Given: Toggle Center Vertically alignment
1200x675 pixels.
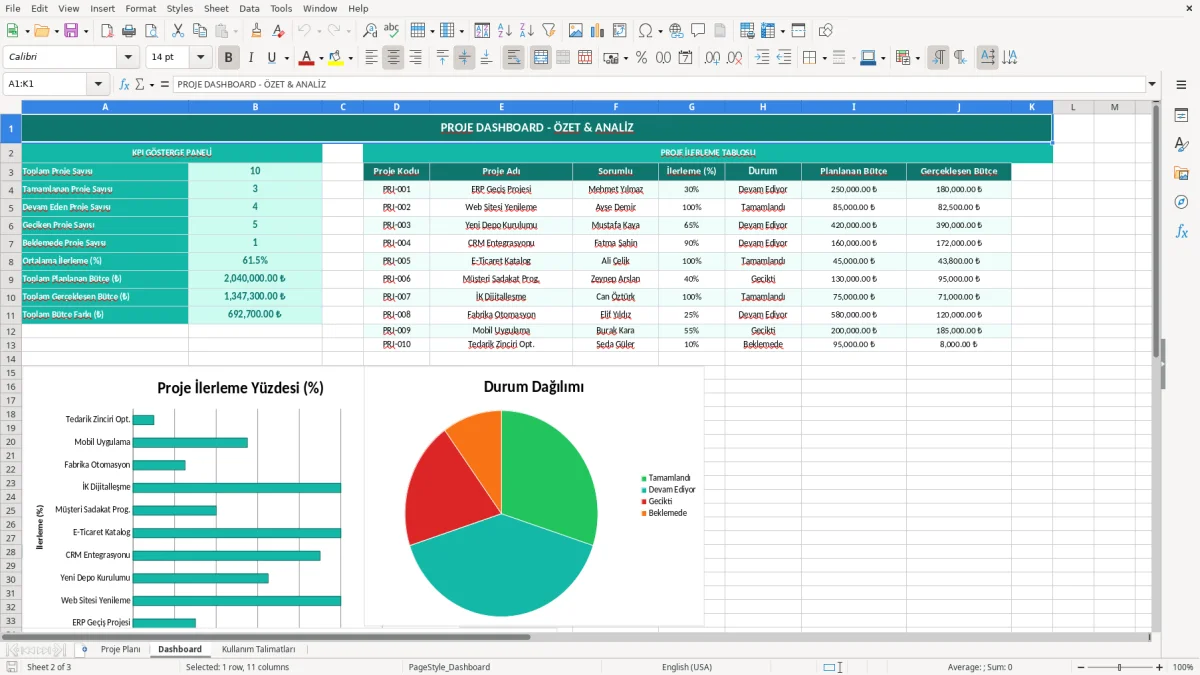Looking at the screenshot, I should coord(464,58).
